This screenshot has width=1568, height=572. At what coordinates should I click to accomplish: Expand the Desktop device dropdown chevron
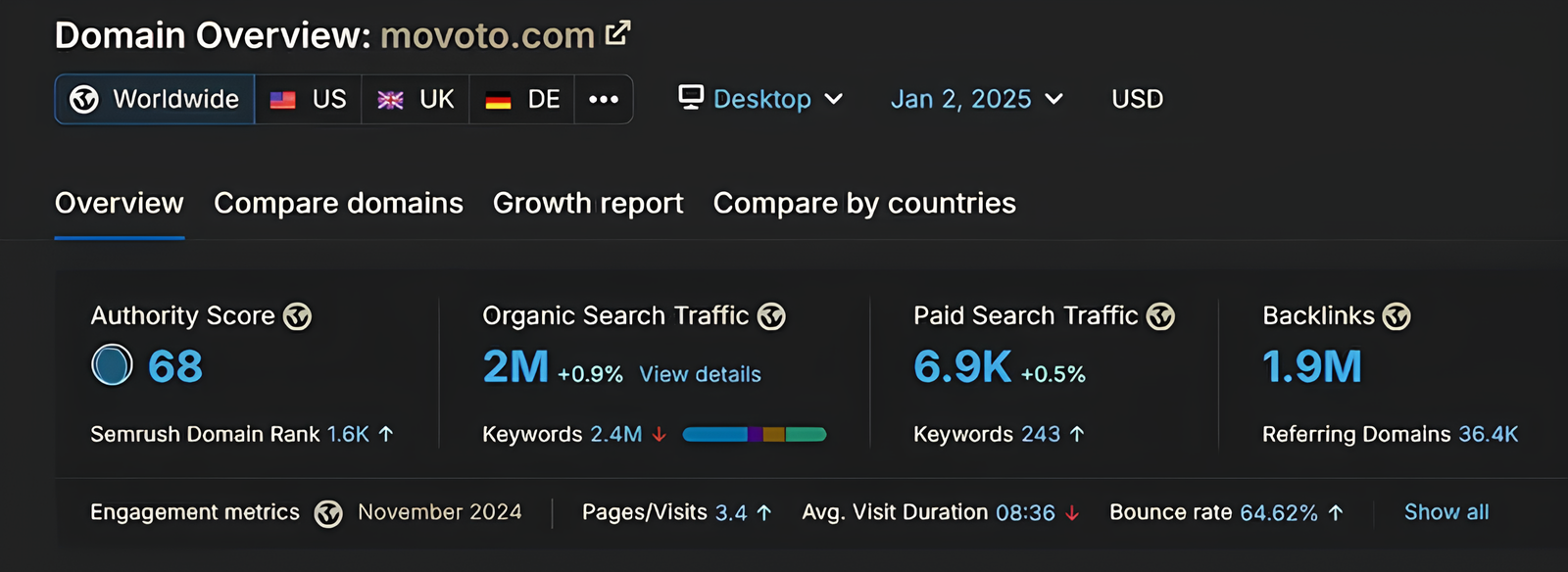click(834, 99)
